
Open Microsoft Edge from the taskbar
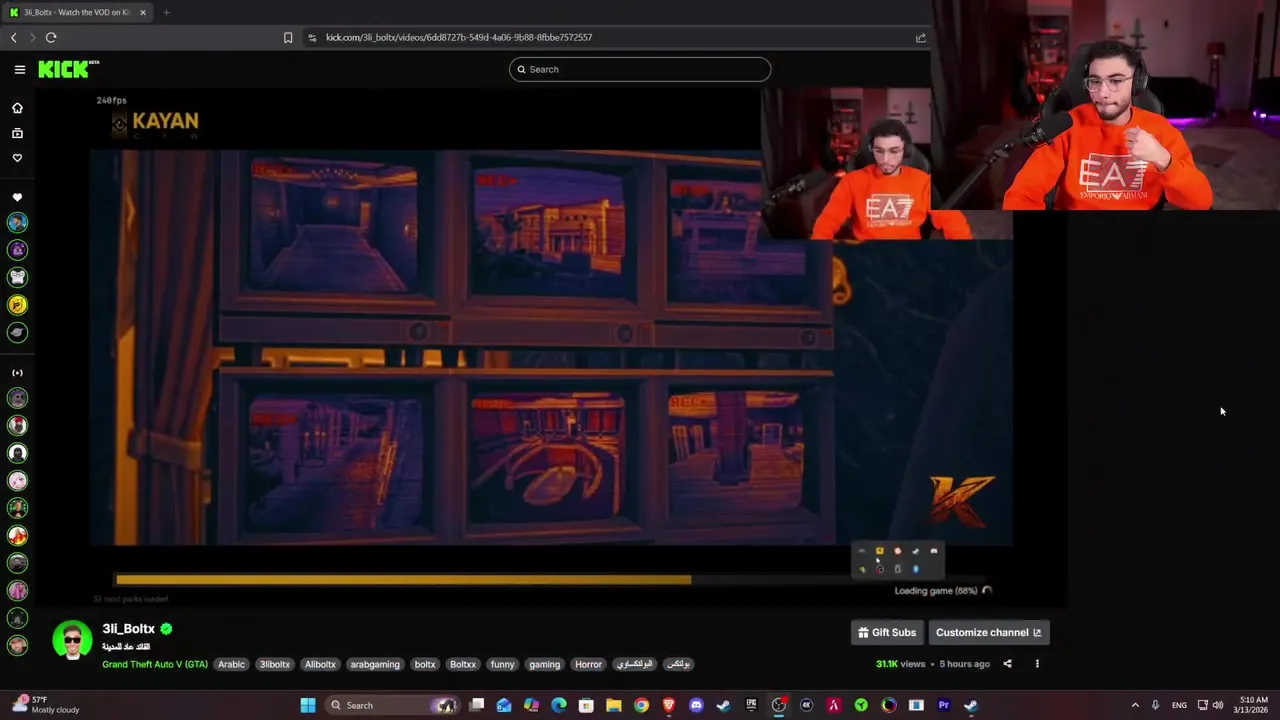(559, 705)
